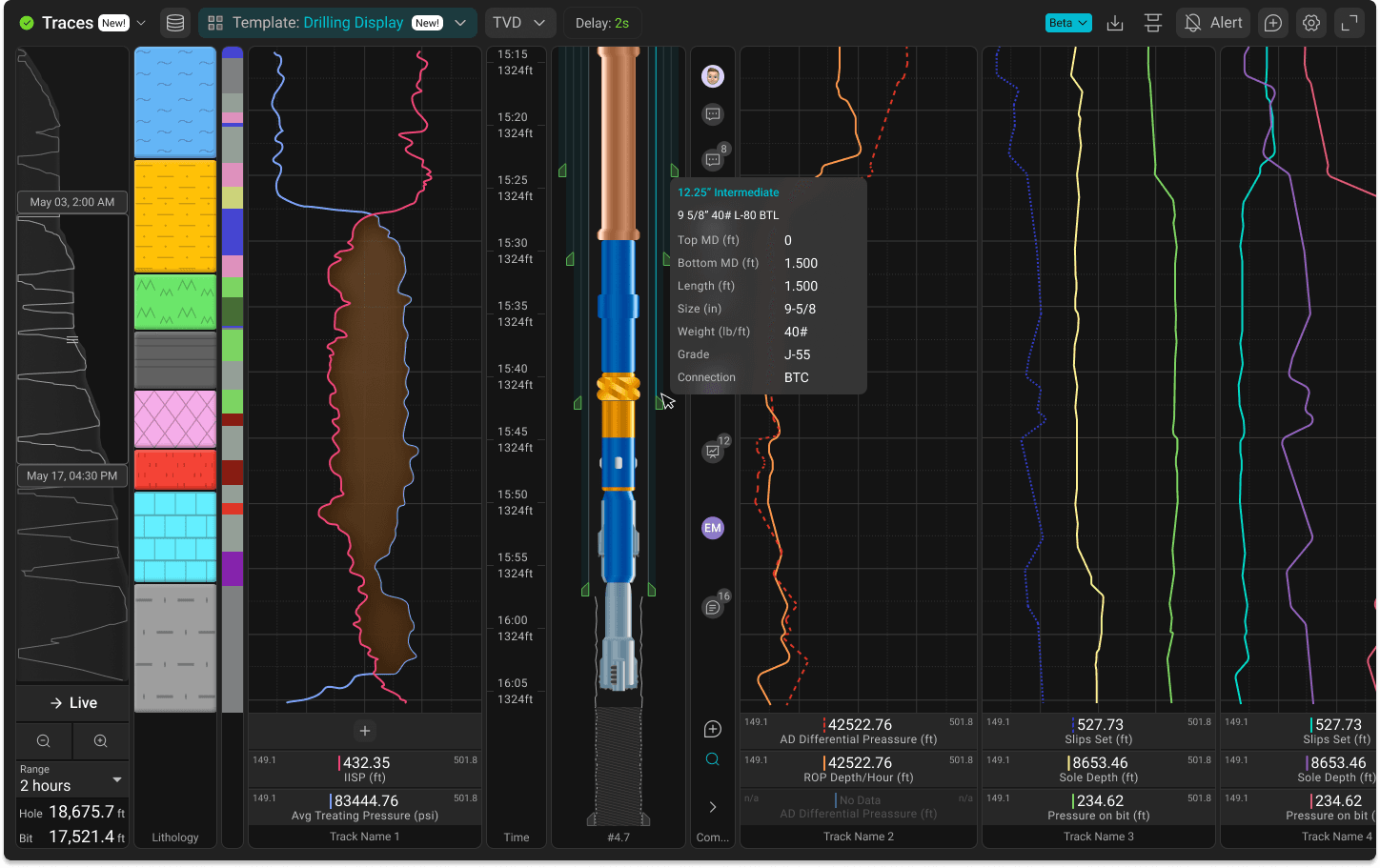Select Pressure on bit (ft) in Track 3
Screen dimensions: 1380x868
point(1099,807)
